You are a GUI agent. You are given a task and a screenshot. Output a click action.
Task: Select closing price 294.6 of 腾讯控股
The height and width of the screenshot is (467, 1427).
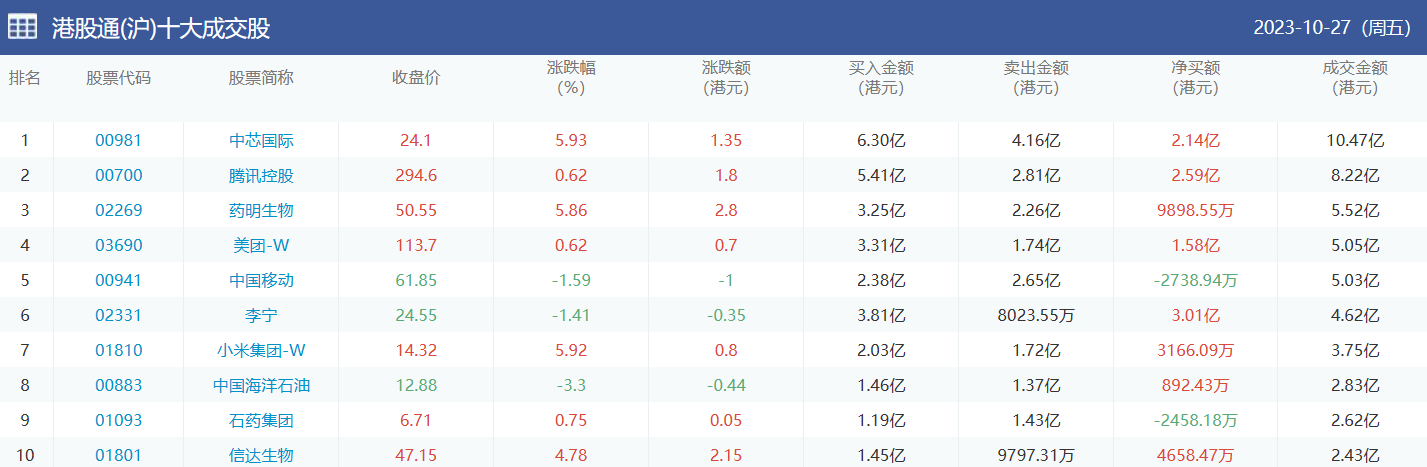415,176
